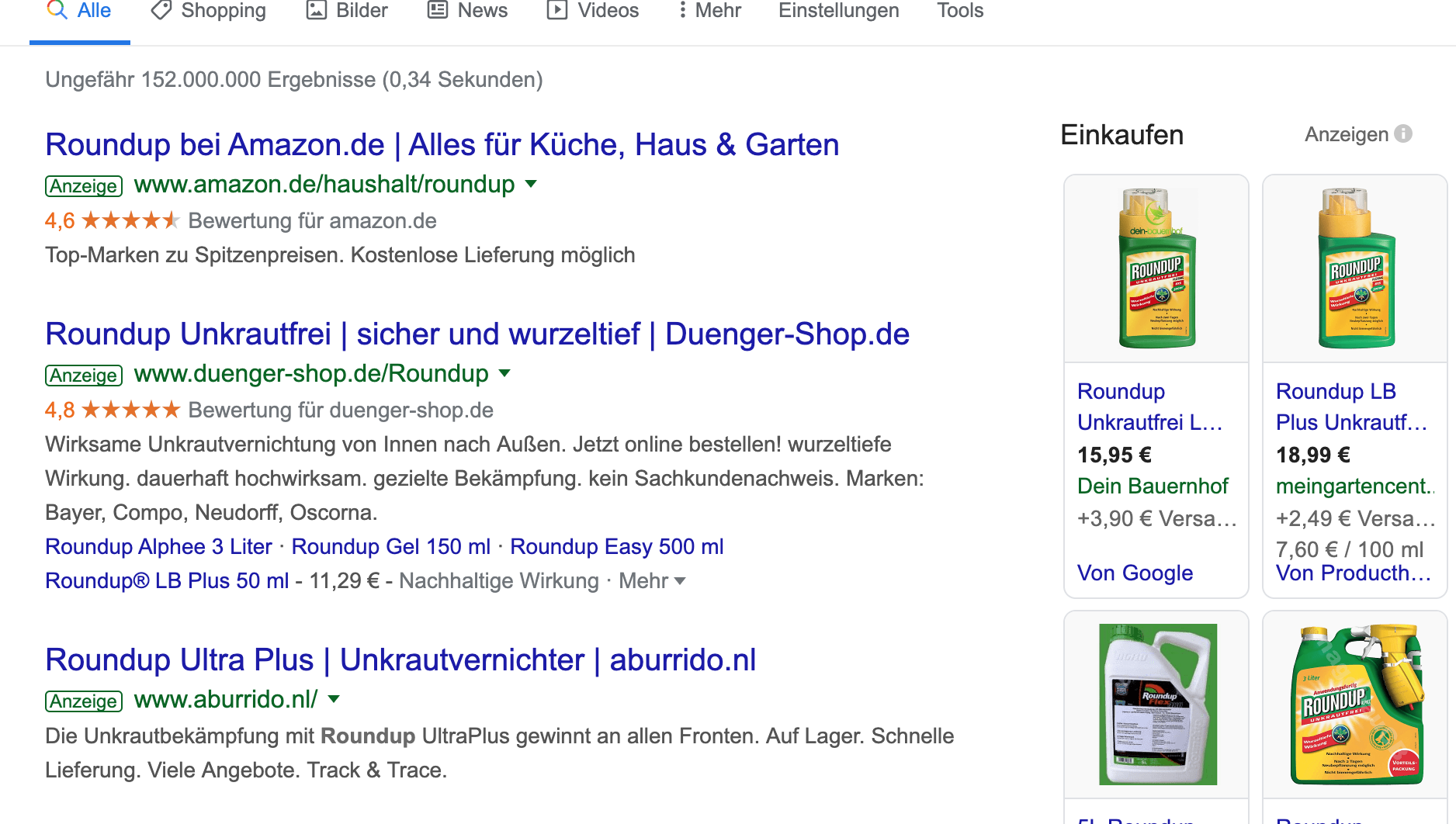
Task: Open Einstellungen menu
Action: [x=839, y=11]
